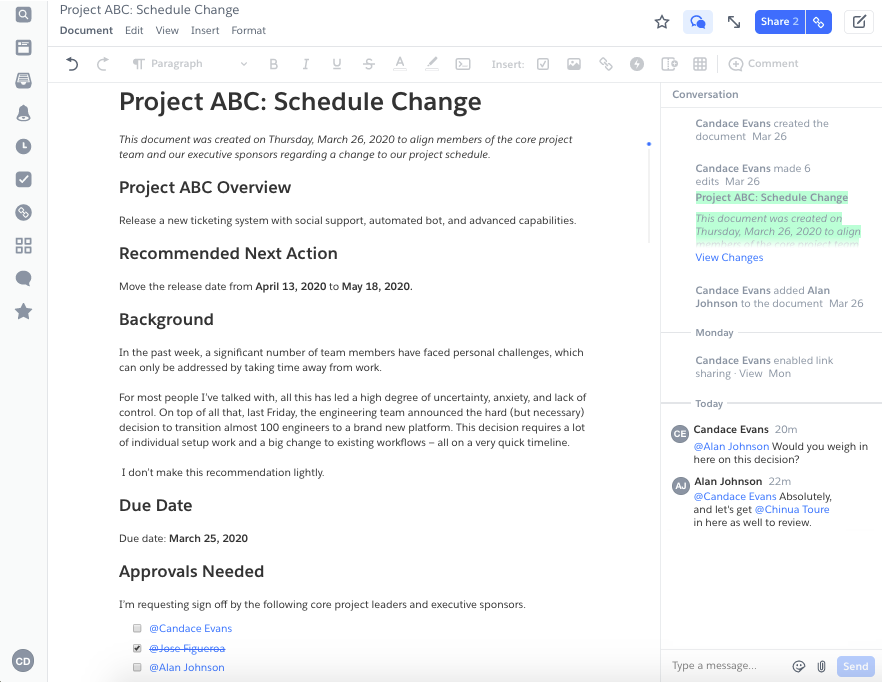Viewport: 883px width, 682px height.
Task: Click the Send message button
Action: pos(855,666)
